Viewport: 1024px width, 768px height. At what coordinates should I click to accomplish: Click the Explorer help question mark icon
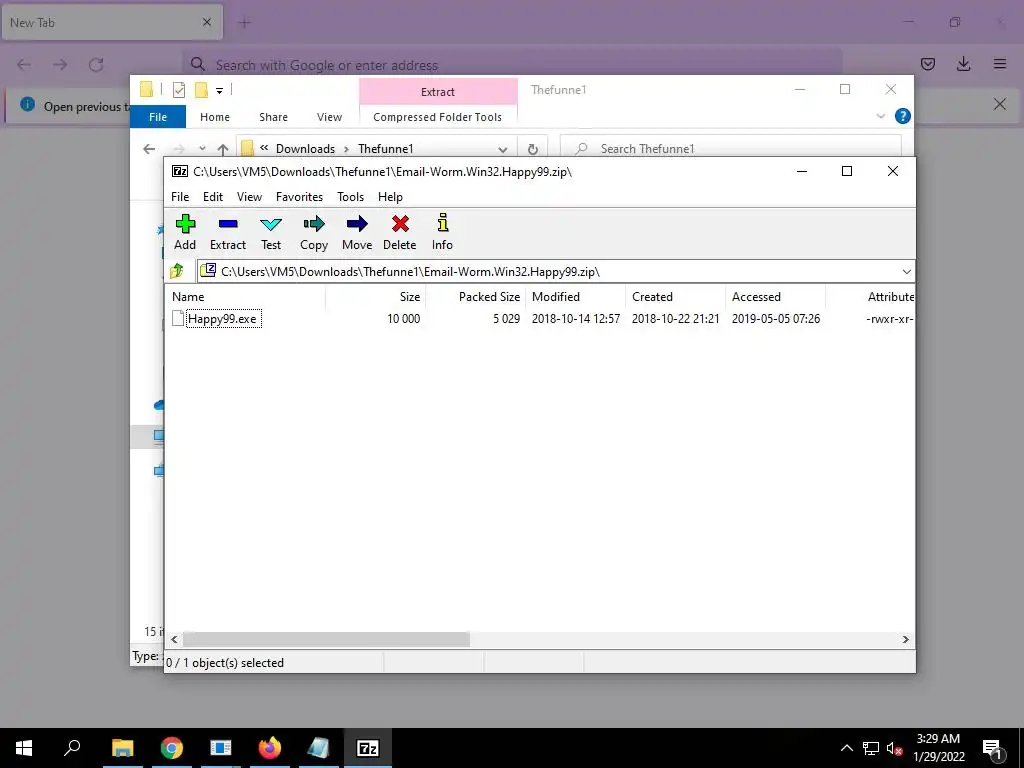[x=903, y=116]
